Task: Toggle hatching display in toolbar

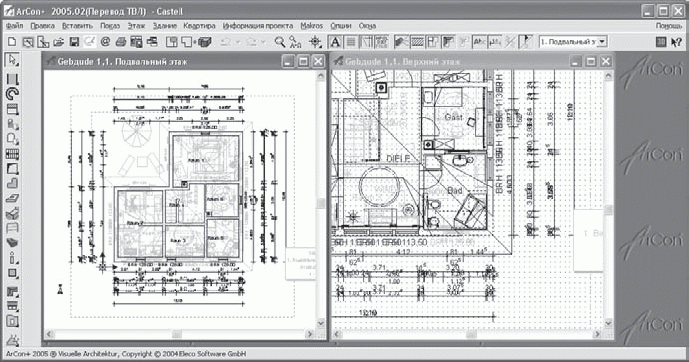Action: (x=417, y=42)
